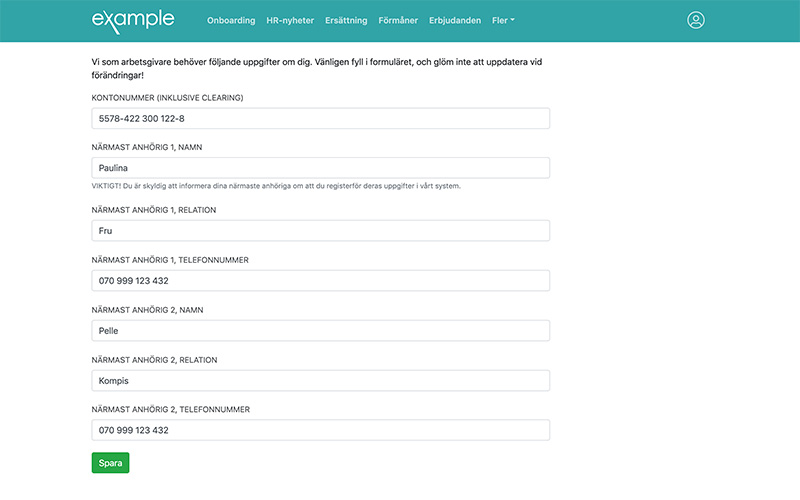Open Erbjudanden in the navbar

coord(455,20)
